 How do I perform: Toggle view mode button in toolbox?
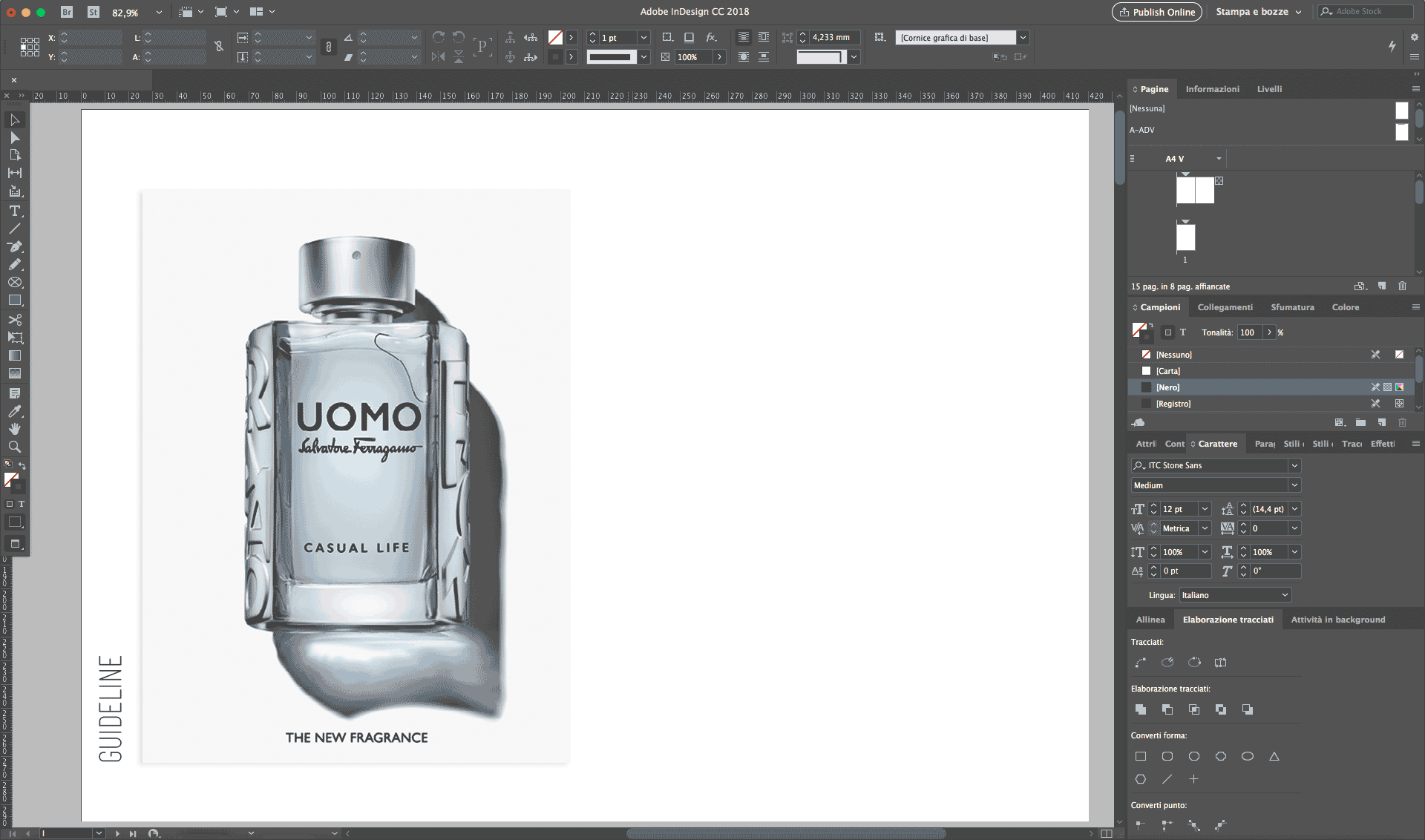click(15, 544)
